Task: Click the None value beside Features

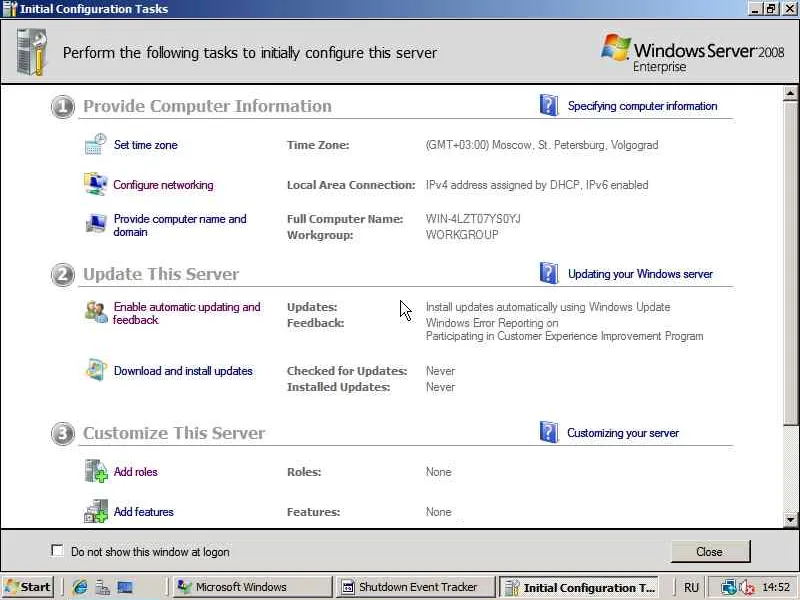Action: coord(438,512)
